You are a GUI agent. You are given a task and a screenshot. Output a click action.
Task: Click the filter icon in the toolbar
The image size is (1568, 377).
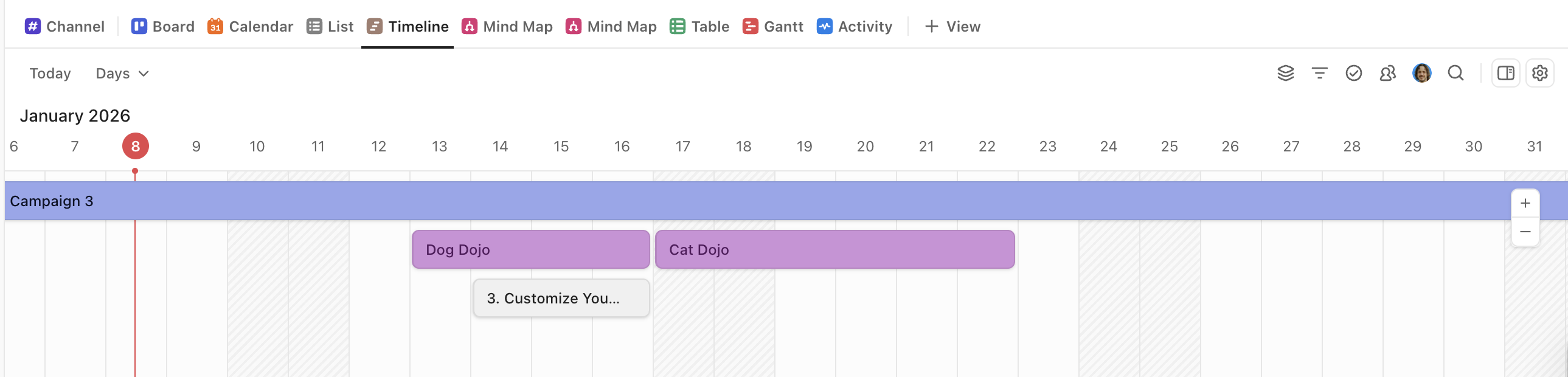[1320, 73]
